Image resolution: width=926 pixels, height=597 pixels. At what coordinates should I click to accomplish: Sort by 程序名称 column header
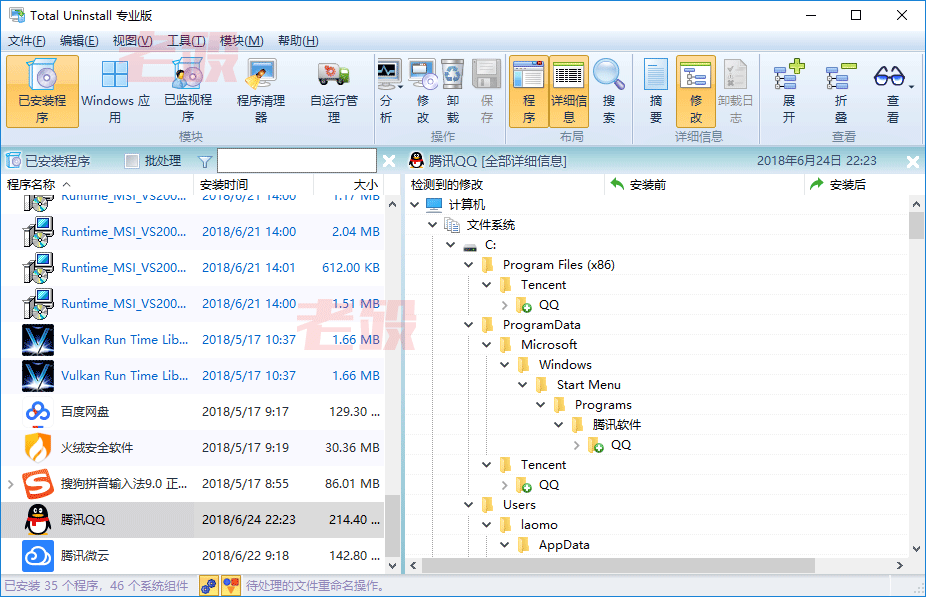(97, 185)
